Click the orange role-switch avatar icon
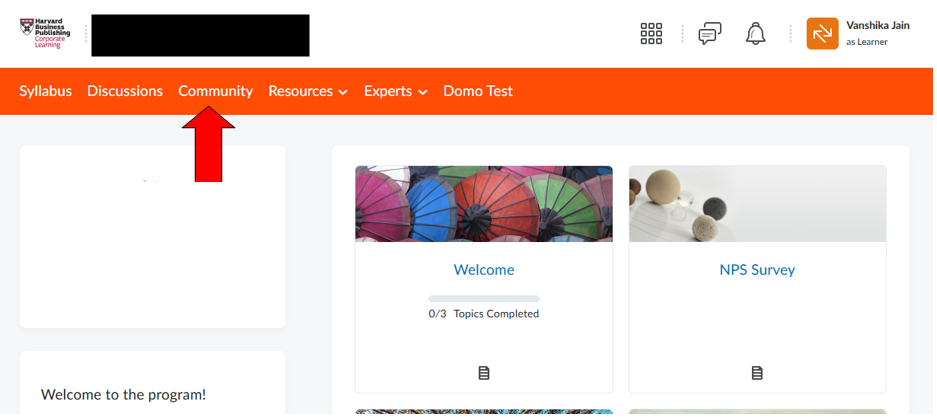 [x=822, y=34]
